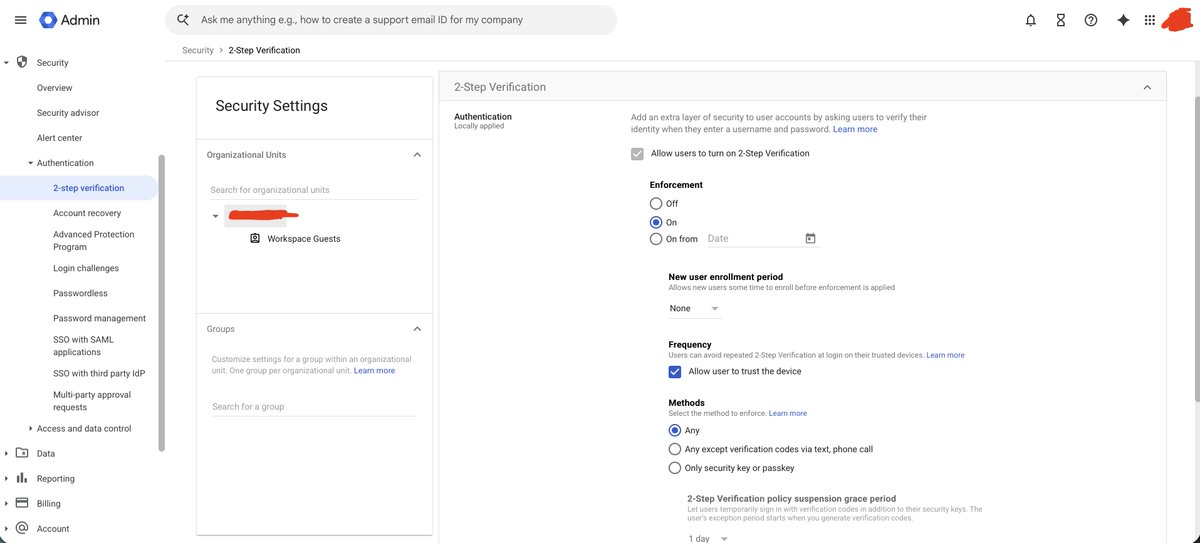1200x543 pixels.
Task: Expand the Reporting sidebar arrow
Action: click(x=7, y=478)
